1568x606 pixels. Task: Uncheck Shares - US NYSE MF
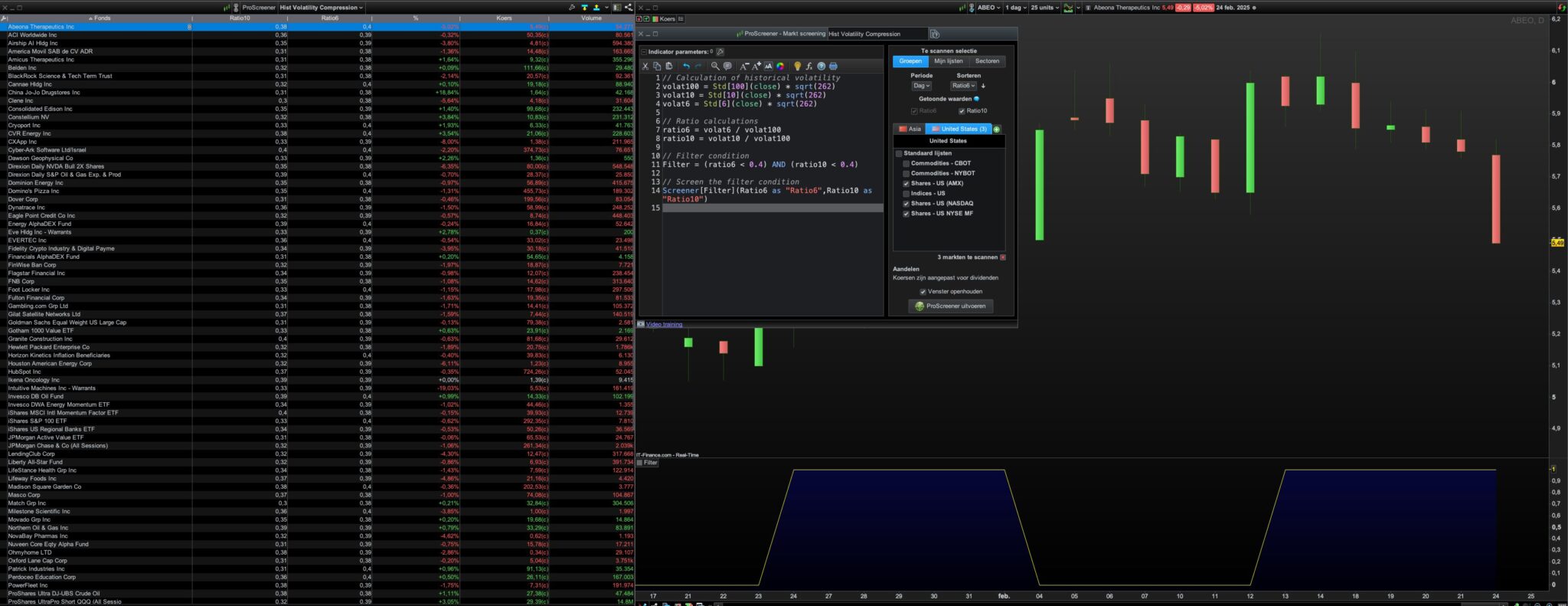(906, 214)
